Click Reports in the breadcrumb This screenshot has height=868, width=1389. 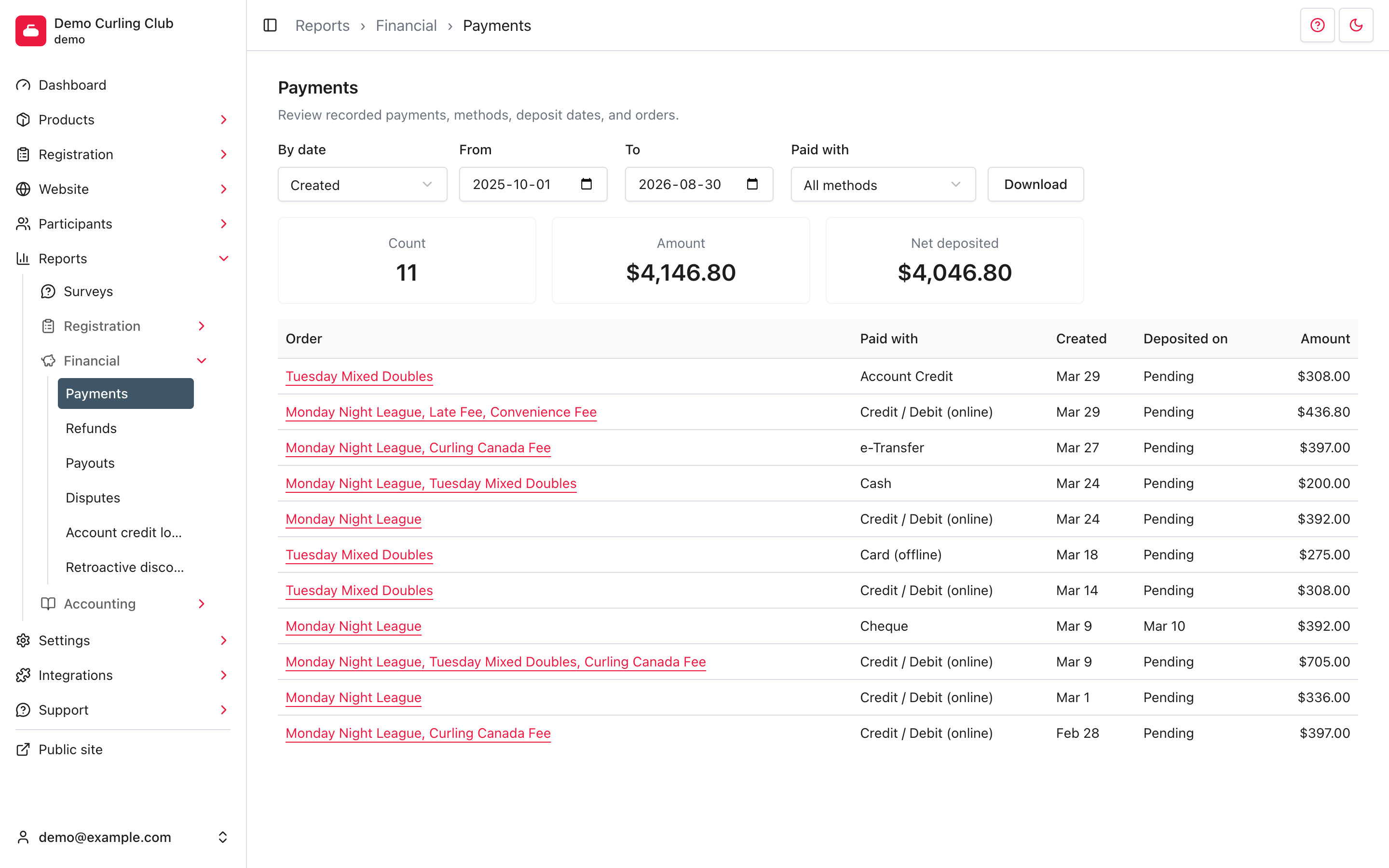[x=322, y=26]
